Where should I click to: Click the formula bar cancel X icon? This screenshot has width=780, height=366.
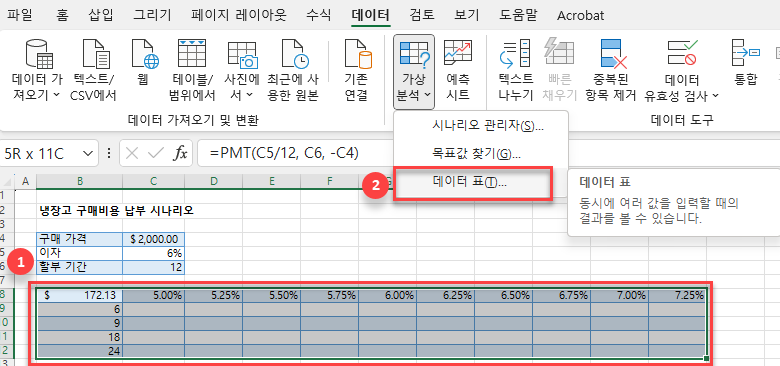[x=132, y=154]
